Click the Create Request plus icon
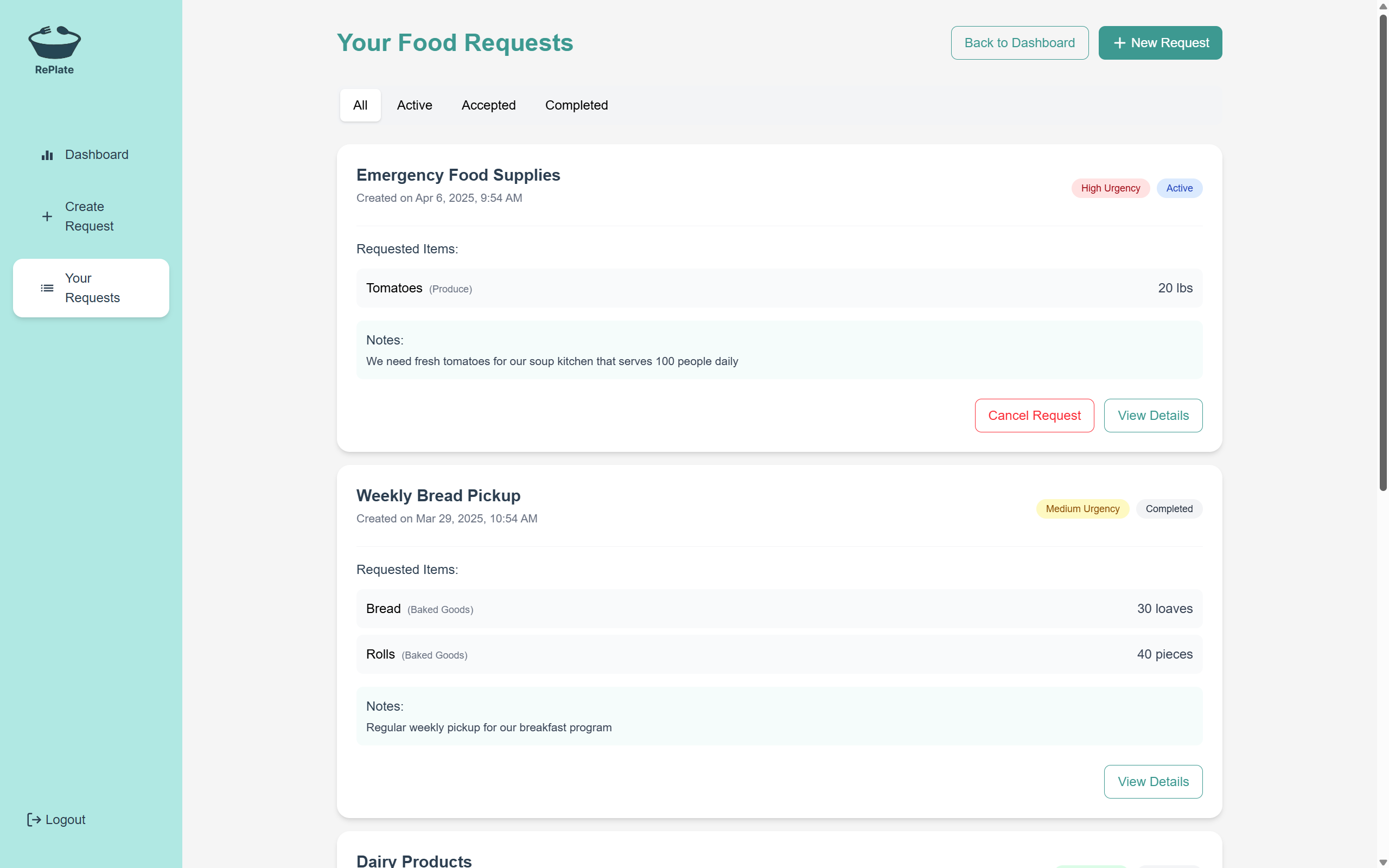Viewport: 1389px width, 868px height. (x=47, y=216)
